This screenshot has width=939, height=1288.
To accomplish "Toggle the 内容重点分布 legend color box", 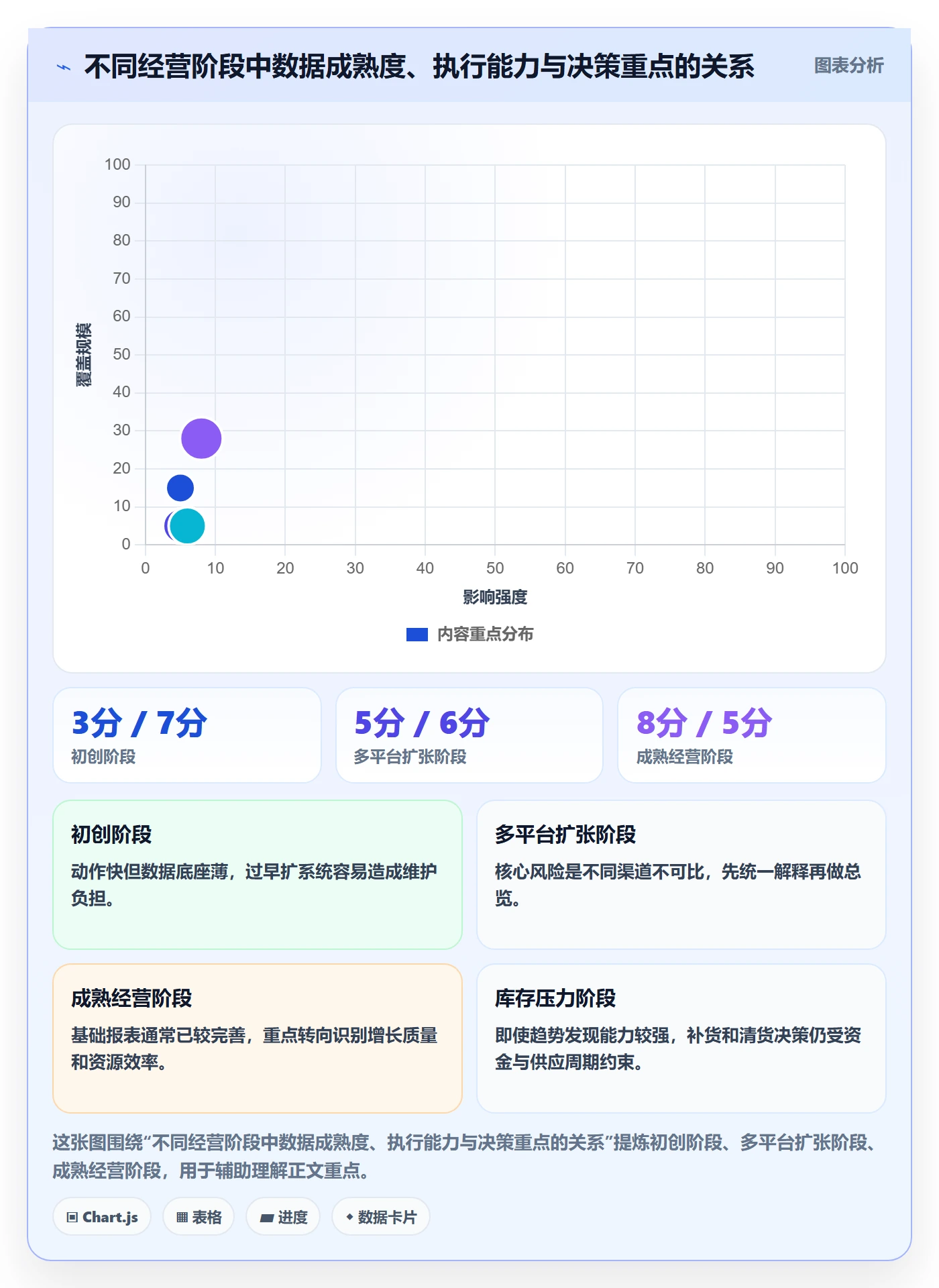I will click(x=417, y=635).
